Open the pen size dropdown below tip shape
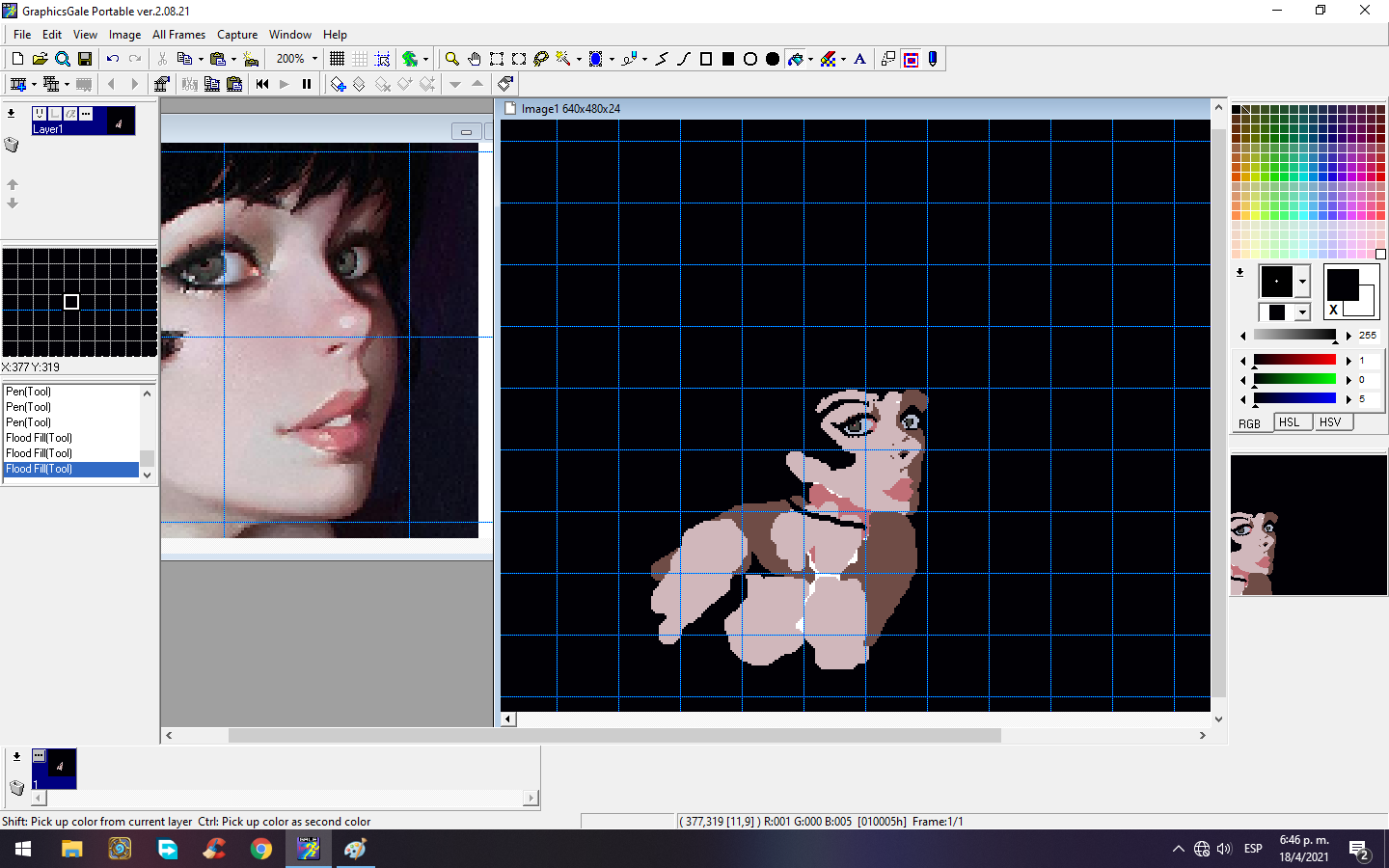 coord(1302,312)
